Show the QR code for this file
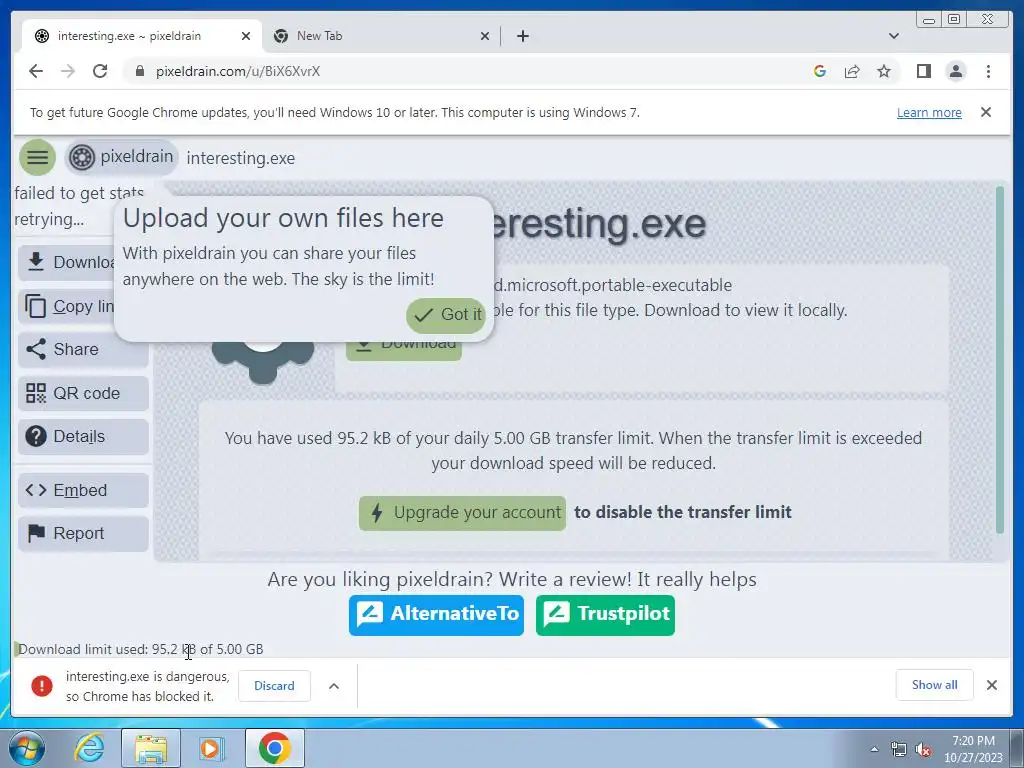The image size is (1024, 768). (83, 393)
